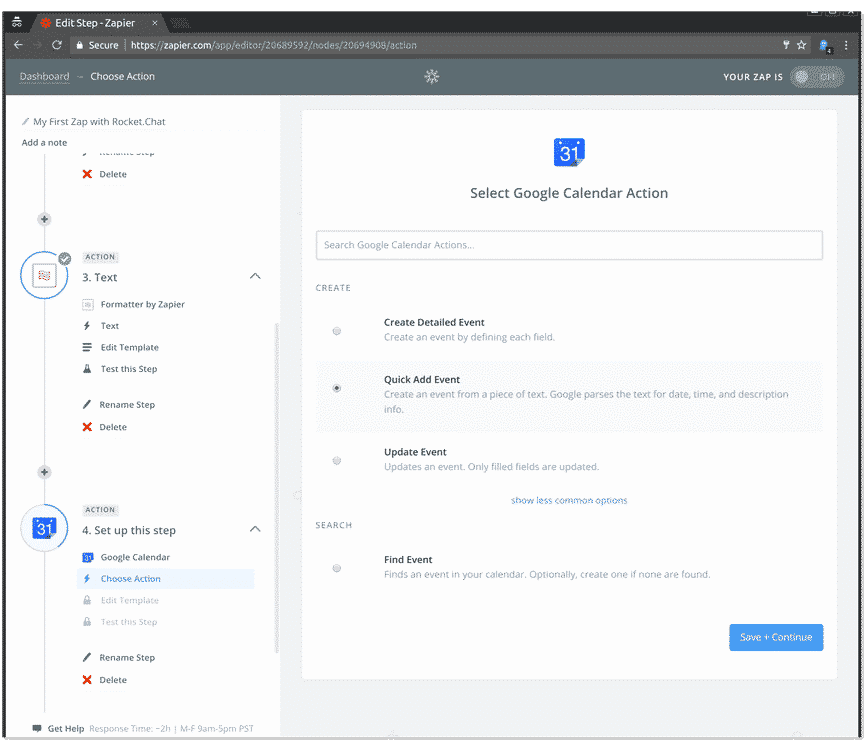This screenshot has height=750, width=865.
Task: Select Create Detailed Event radio button
Action: [337, 331]
